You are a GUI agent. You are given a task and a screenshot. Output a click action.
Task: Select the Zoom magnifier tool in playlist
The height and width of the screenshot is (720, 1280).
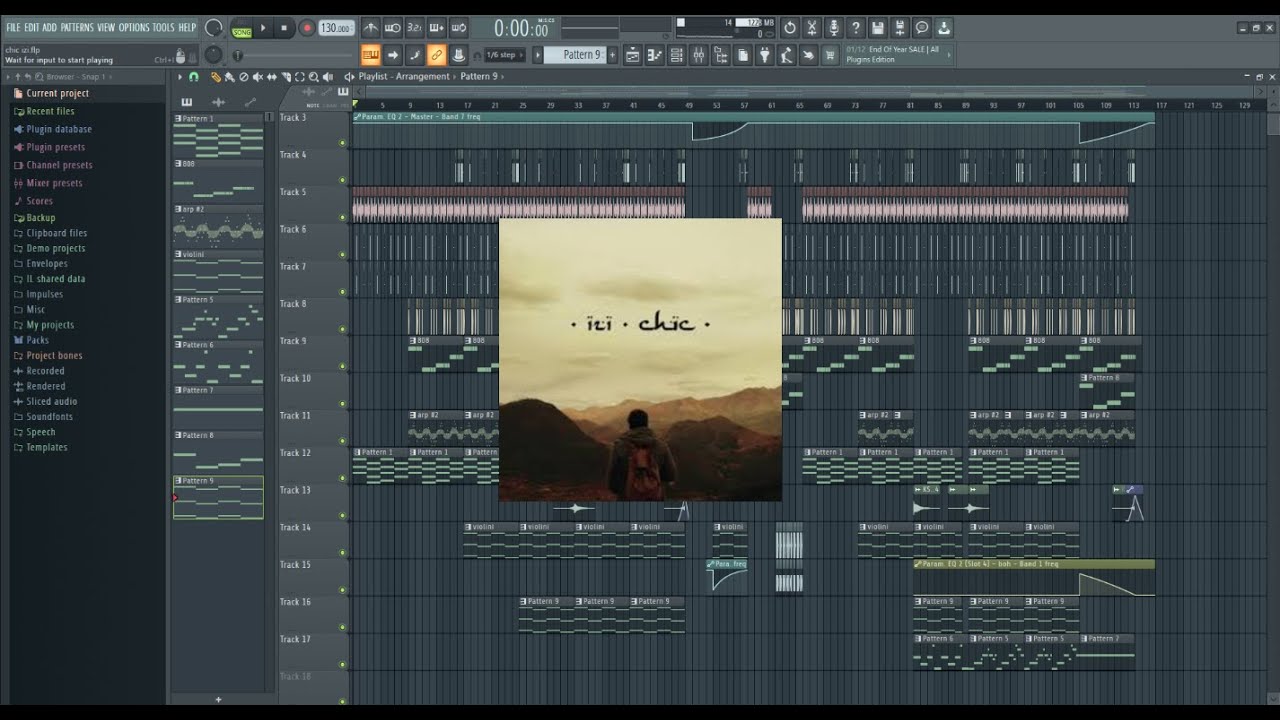tap(313, 76)
